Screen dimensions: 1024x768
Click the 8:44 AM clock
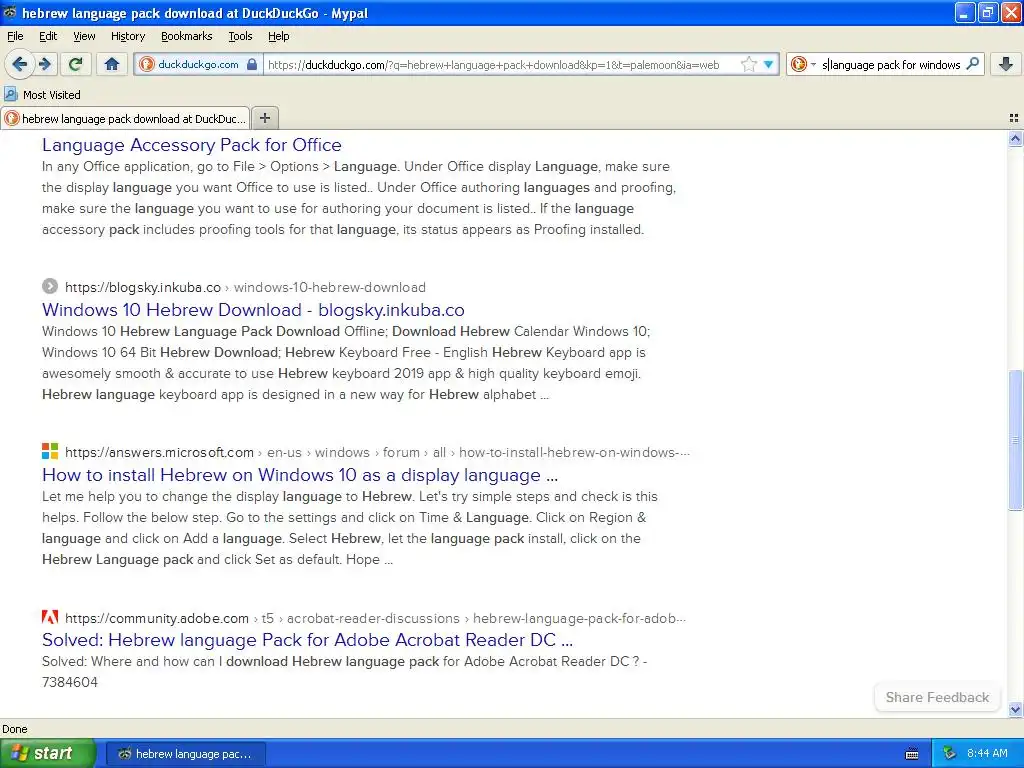987,754
